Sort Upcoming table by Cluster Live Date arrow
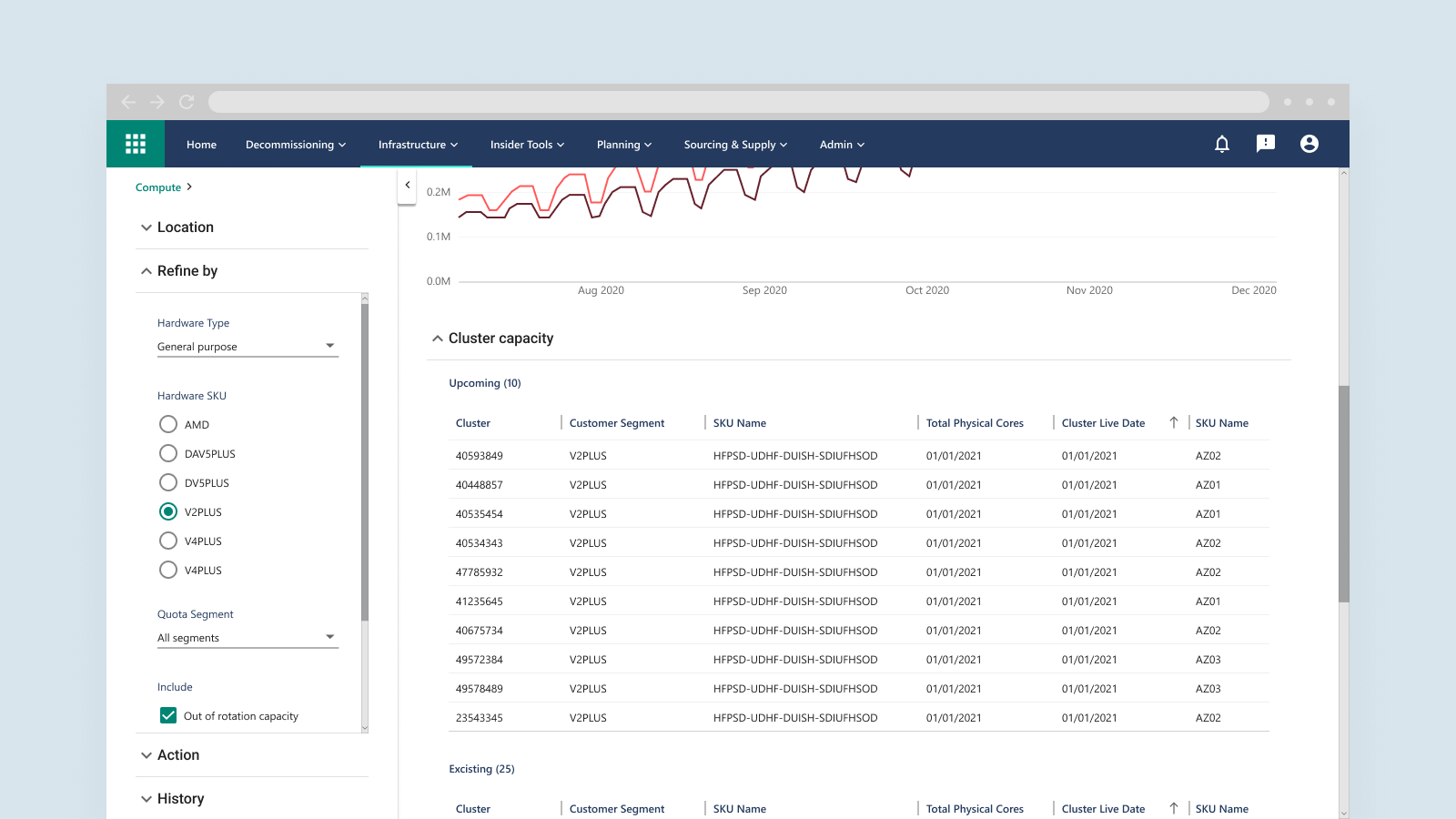The height and width of the screenshot is (819, 1456). tap(1174, 423)
